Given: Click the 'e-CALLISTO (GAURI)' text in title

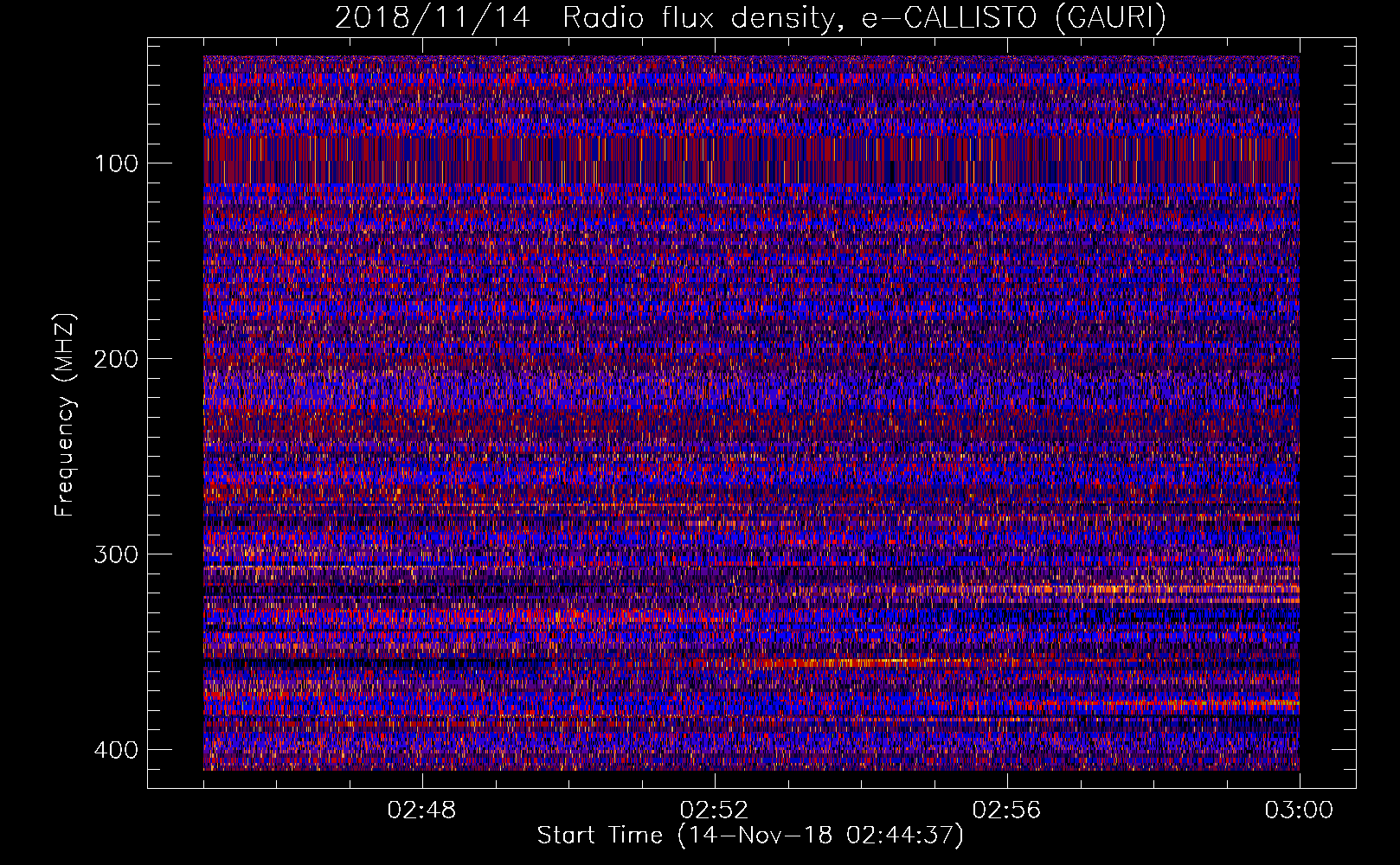Looking at the screenshot, I should (x=1013, y=18).
